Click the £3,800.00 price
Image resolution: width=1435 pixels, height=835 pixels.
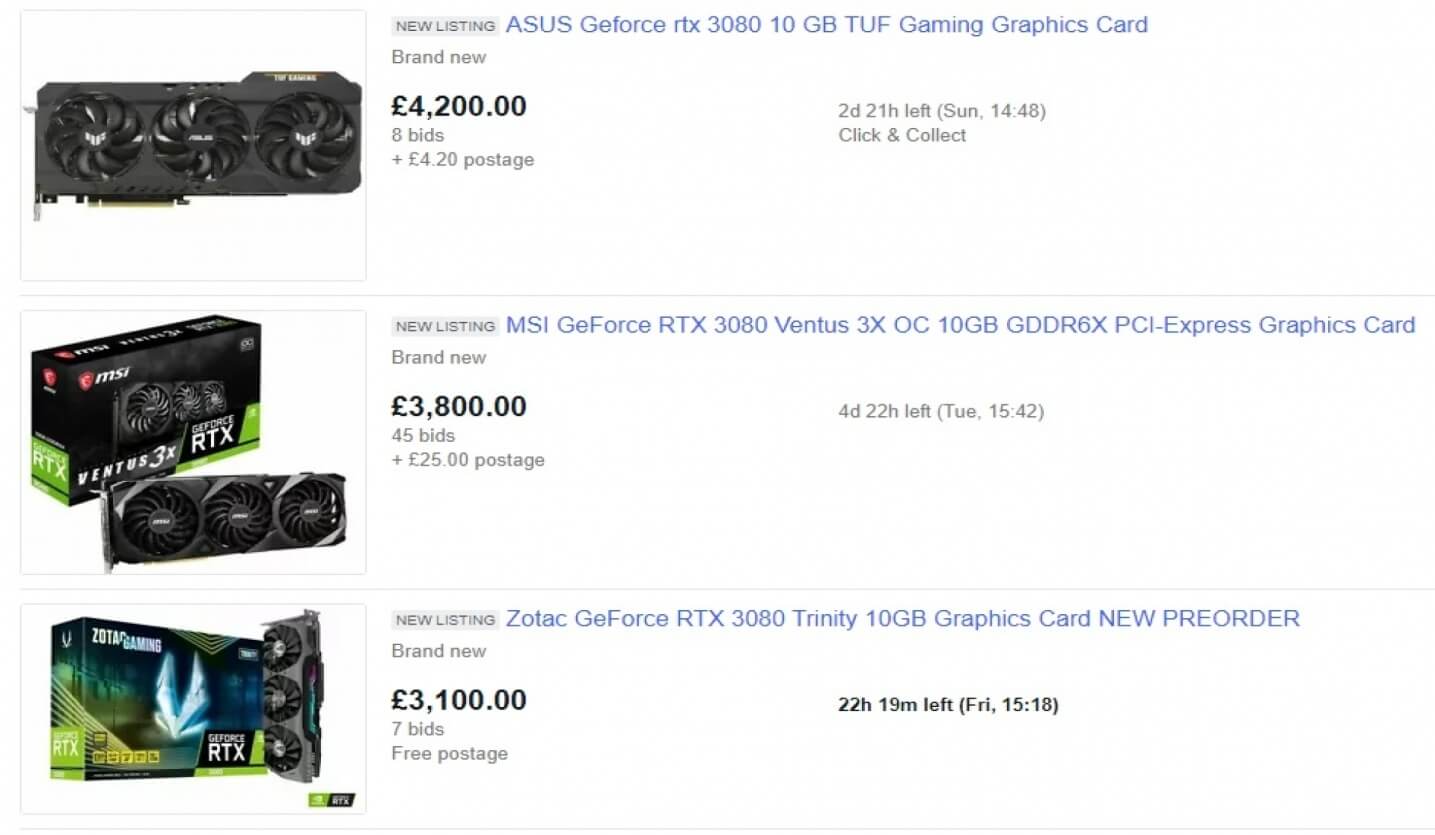pyautogui.click(x=459, y=406)
